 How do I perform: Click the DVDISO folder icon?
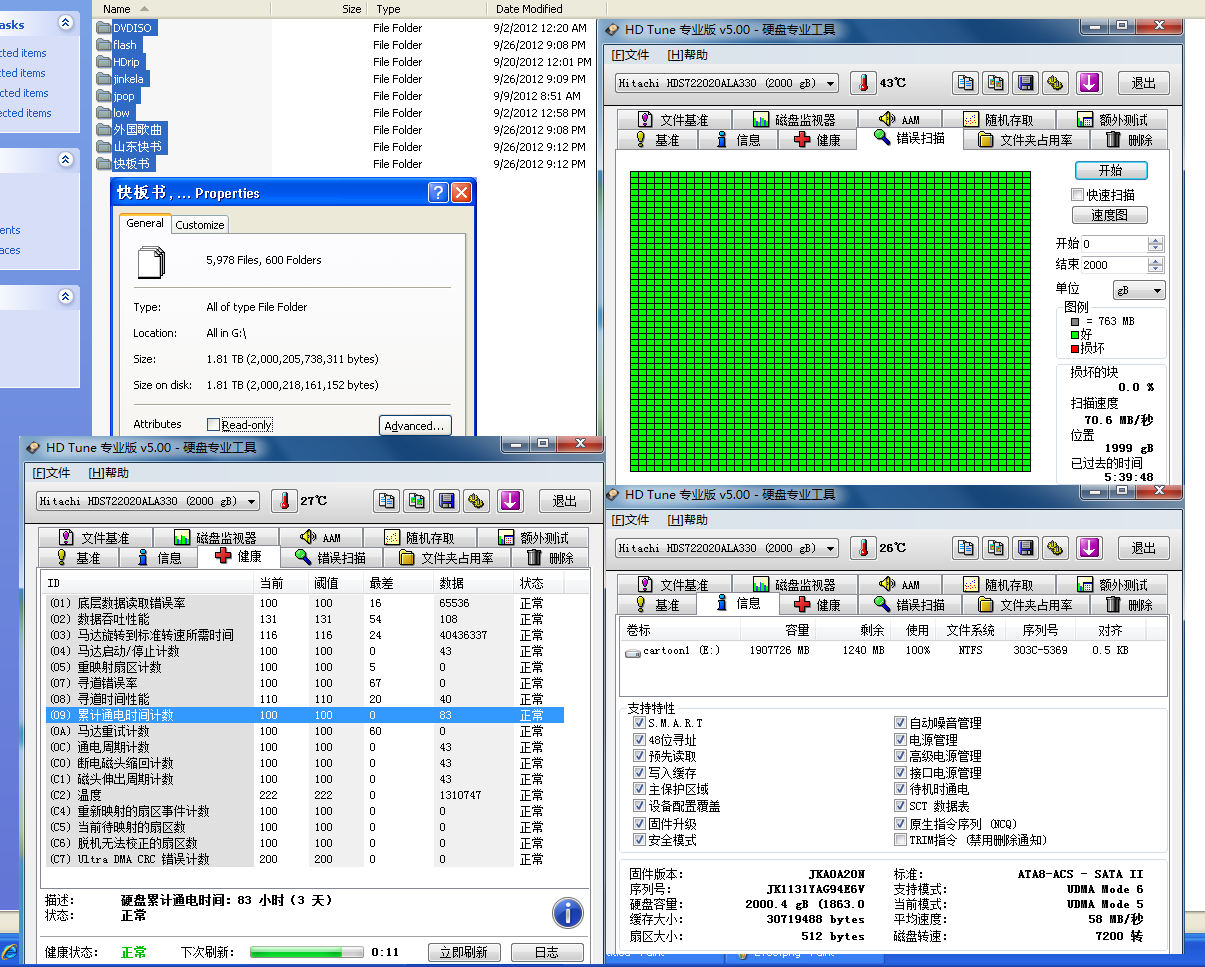click(104, 28)
